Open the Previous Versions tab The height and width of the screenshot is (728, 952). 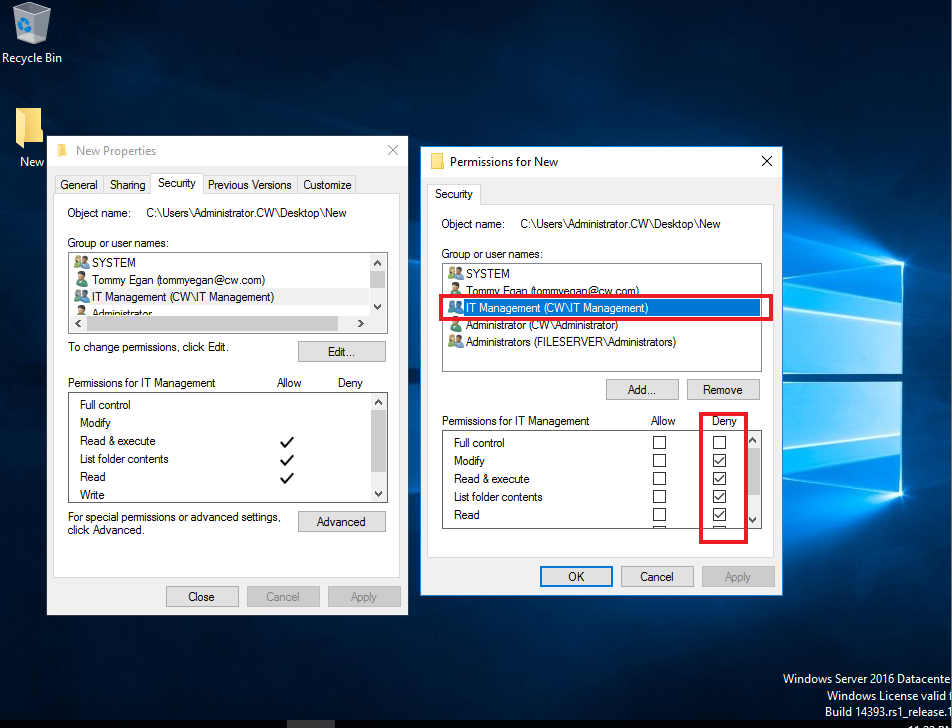(x=249, y=185)
